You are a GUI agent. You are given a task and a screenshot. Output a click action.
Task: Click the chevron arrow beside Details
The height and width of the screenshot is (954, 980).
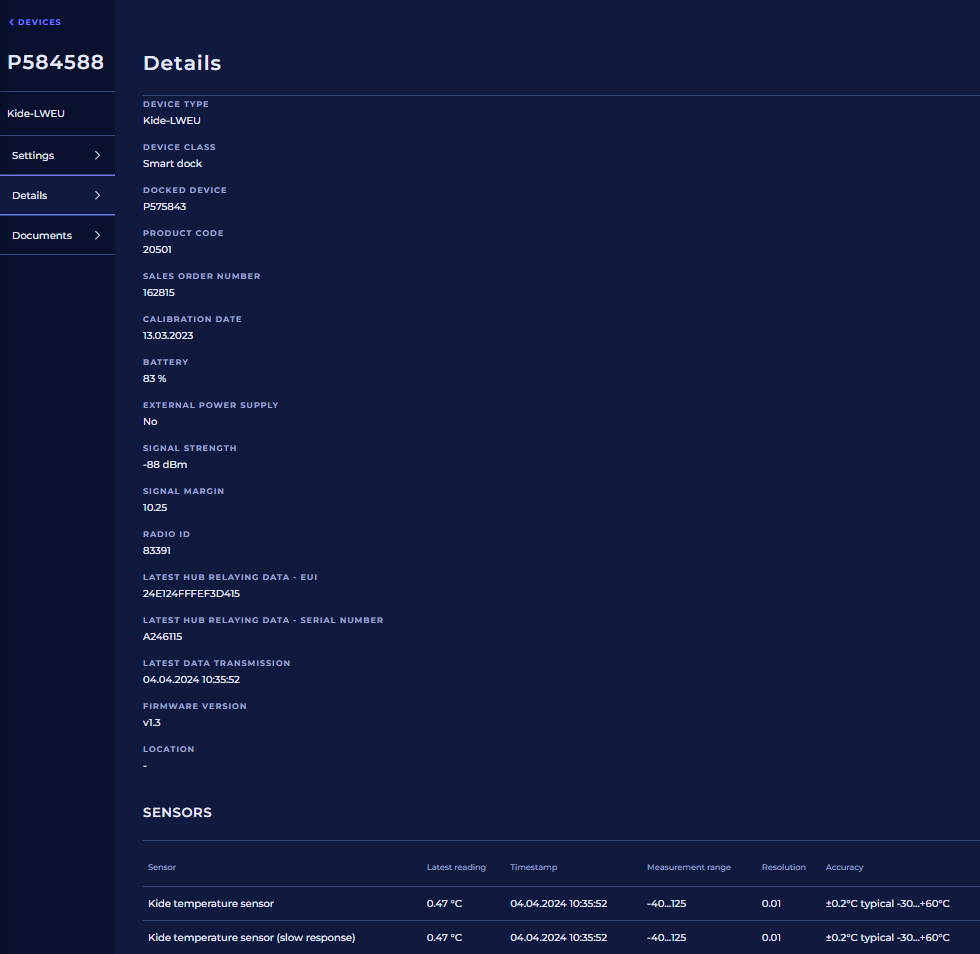click(97, 194)
